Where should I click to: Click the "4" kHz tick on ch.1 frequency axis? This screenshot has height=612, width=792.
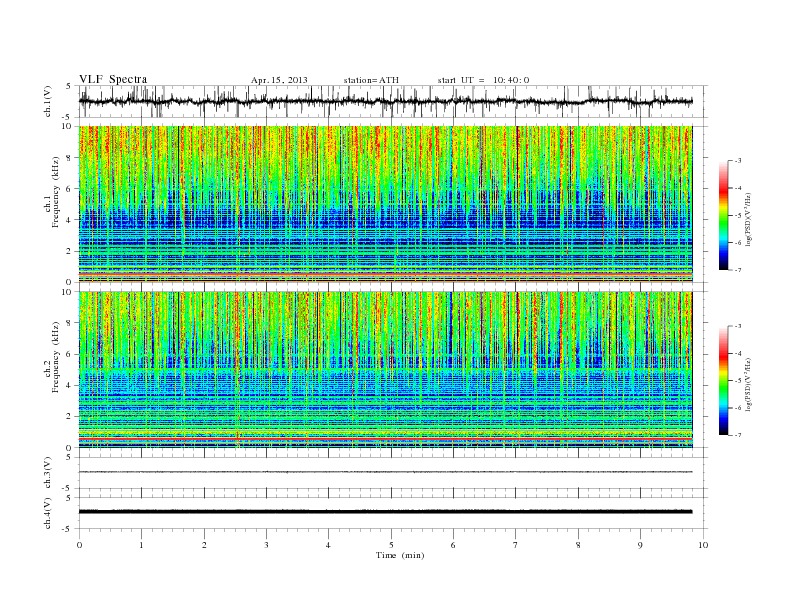(69, 220)
